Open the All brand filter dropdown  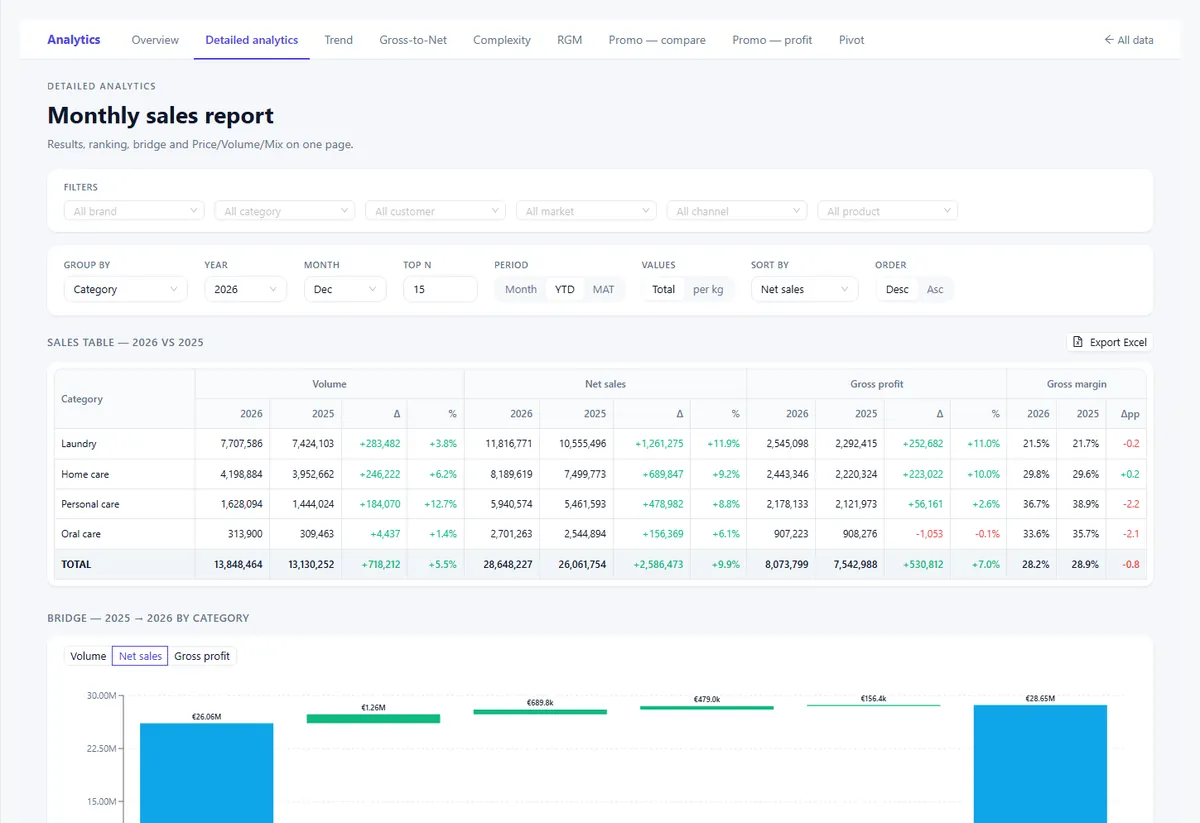[x=134, y=211]
